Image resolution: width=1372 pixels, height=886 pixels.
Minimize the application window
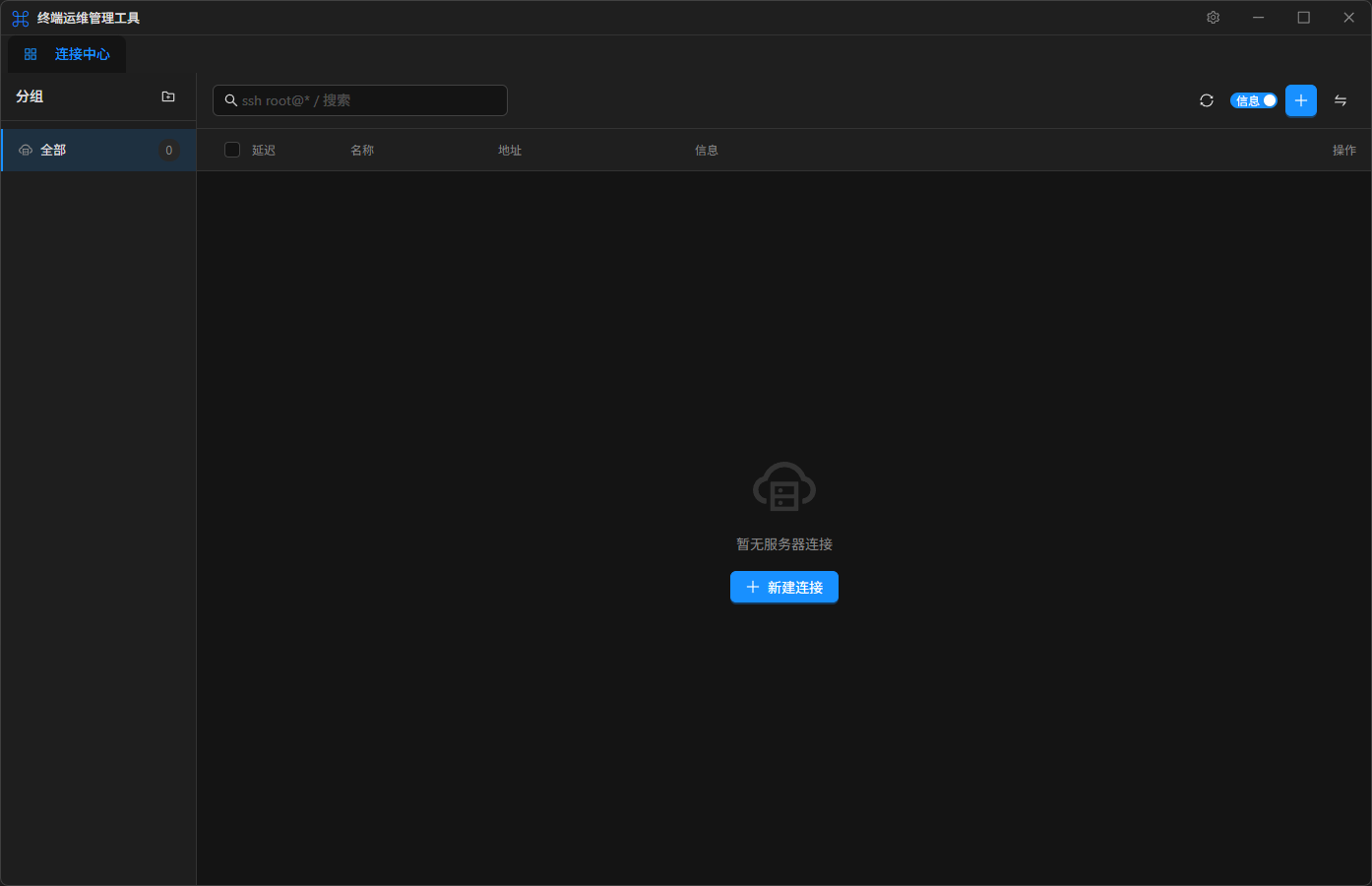tap(1258, 18)
